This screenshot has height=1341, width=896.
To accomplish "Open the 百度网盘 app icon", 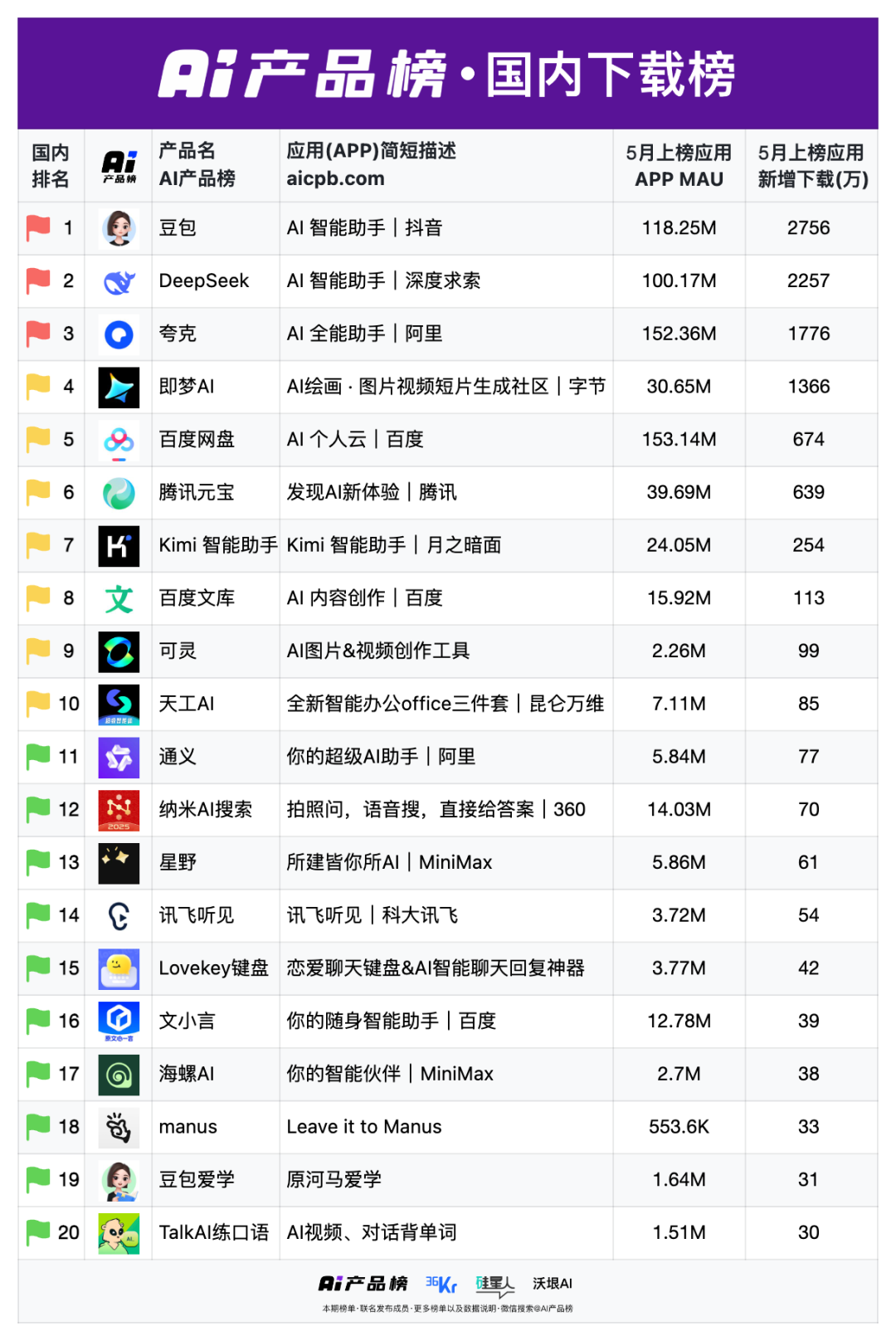I will point(119,440).
